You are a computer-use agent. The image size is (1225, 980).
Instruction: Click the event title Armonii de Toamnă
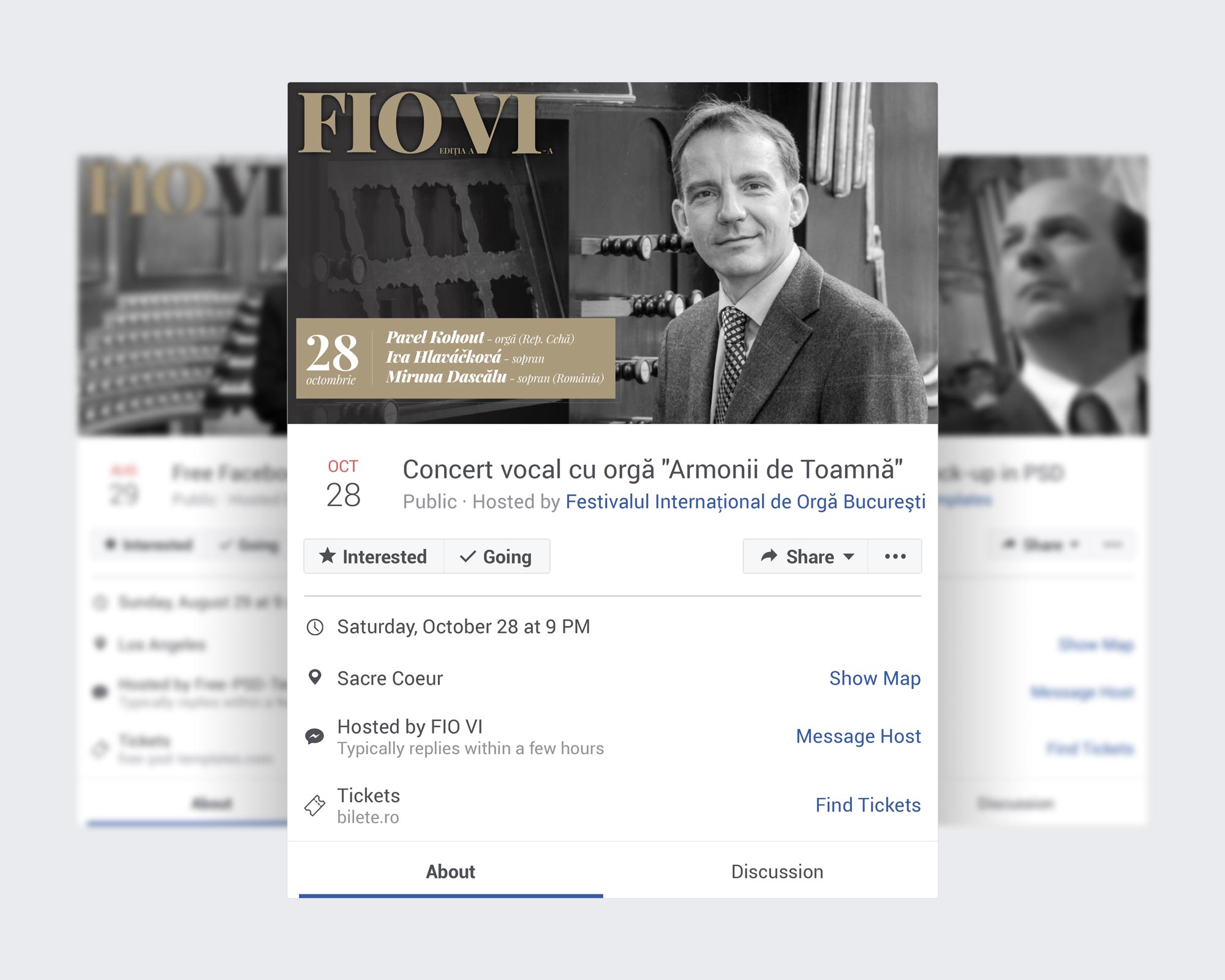pyautogui.click(x=652, y=470)
